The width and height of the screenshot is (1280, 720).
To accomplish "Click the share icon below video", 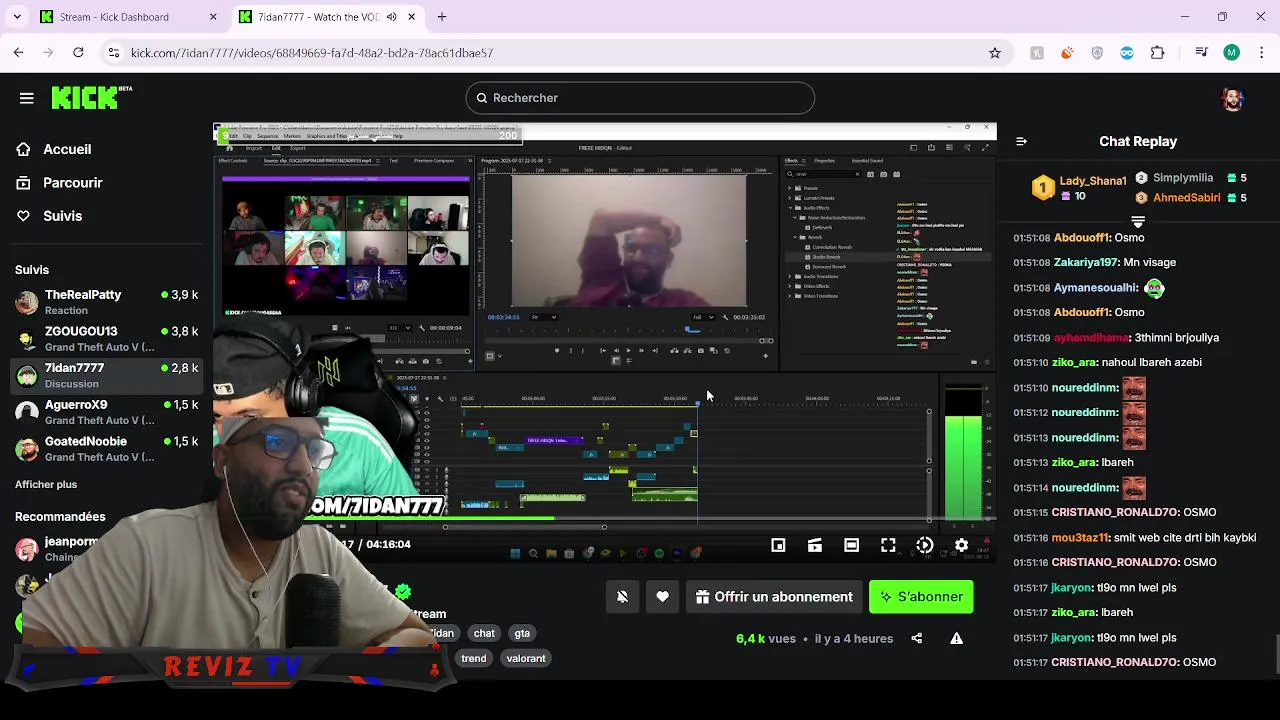I will [917, 638].
